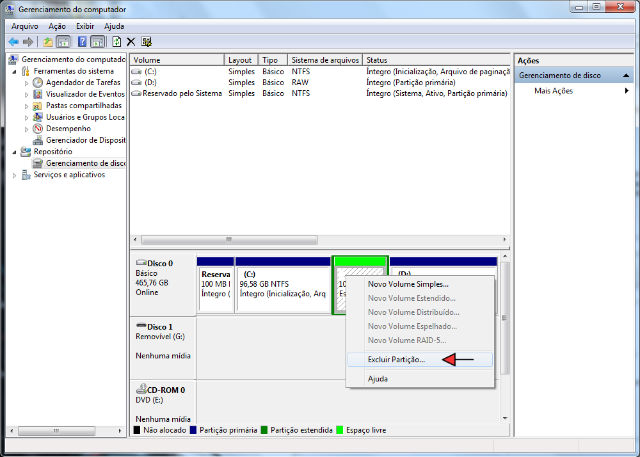Click the Disco 1 removable disk label
The height and width of the screenshot is (457, 640).
[160, 327]
